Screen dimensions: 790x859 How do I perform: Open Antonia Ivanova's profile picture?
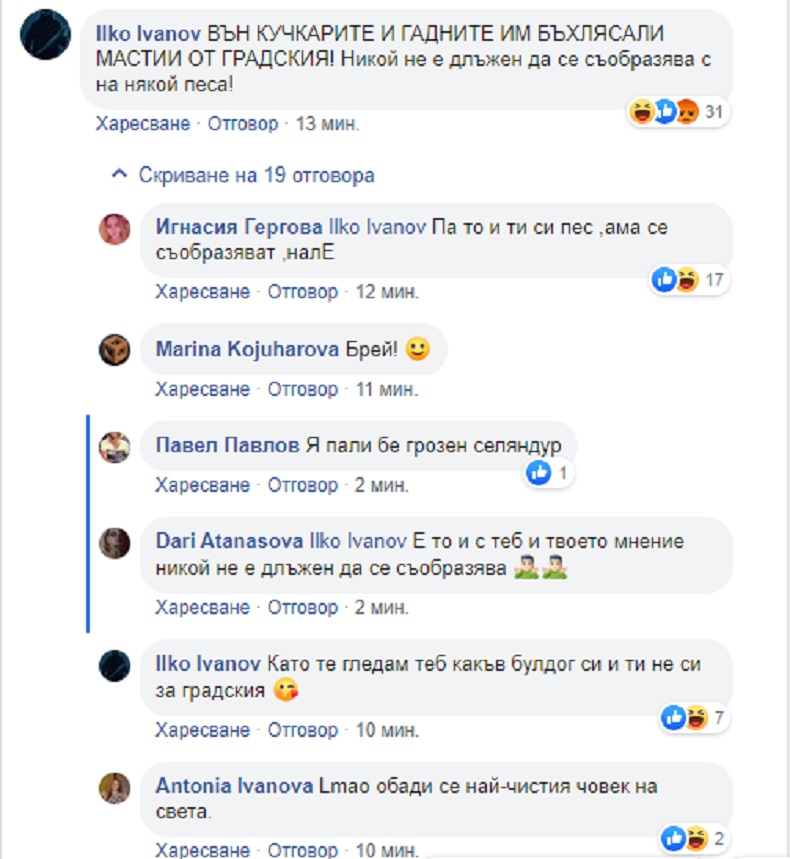pos(115,788)
